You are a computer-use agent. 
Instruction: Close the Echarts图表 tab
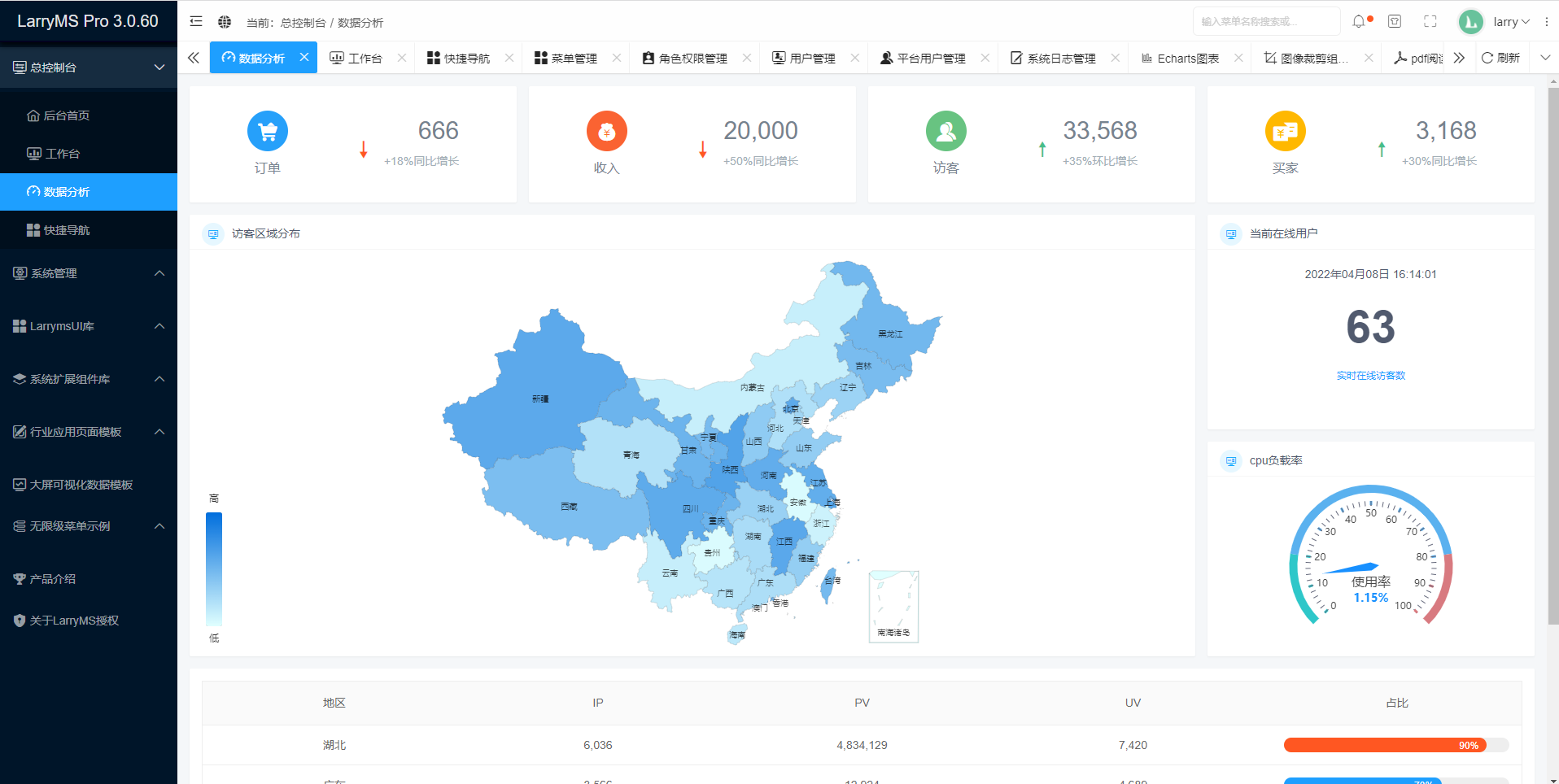coord(1238,58)
